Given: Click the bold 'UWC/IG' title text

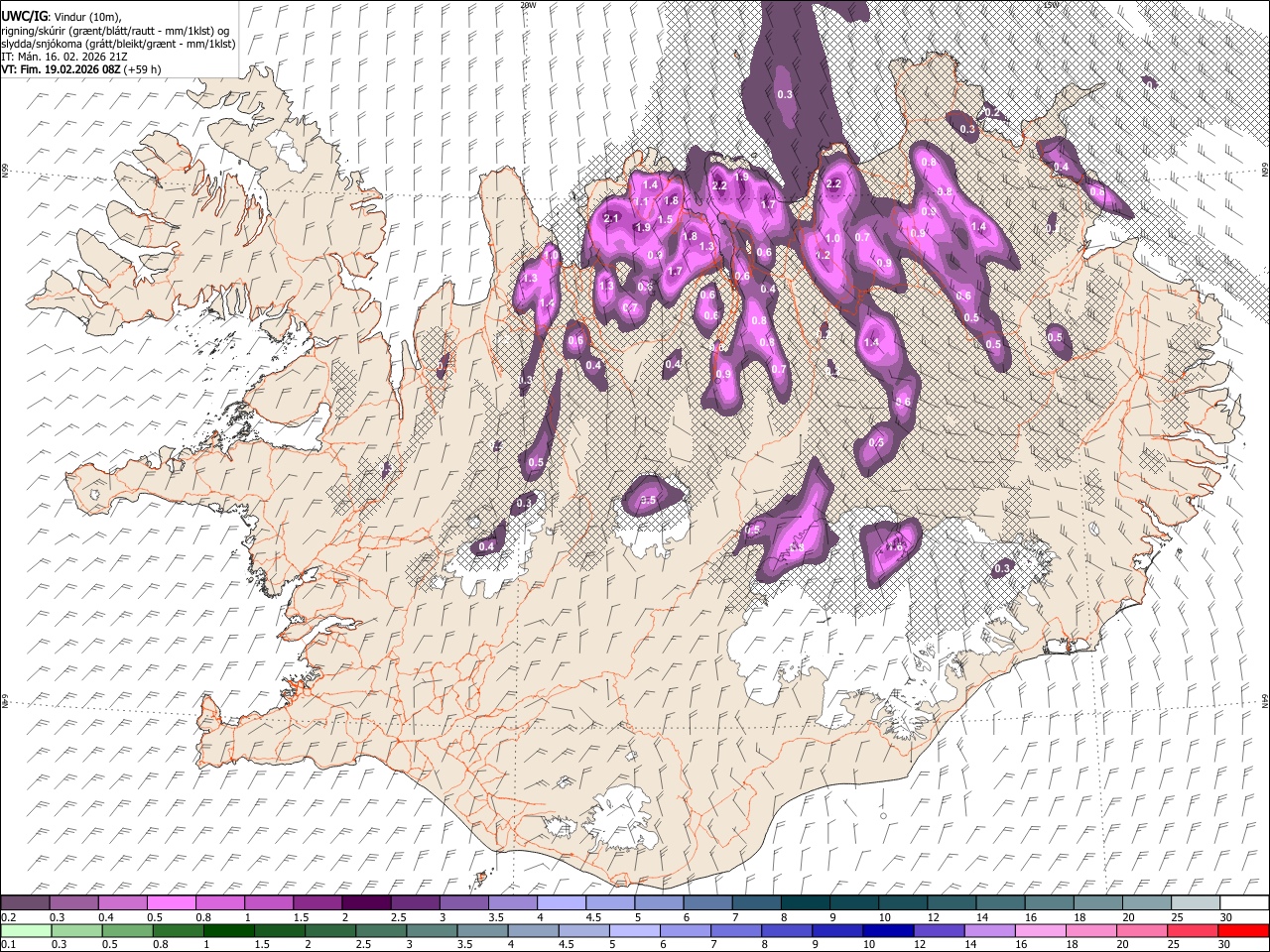Looking at the screenshot, I should tap(24, 17).
